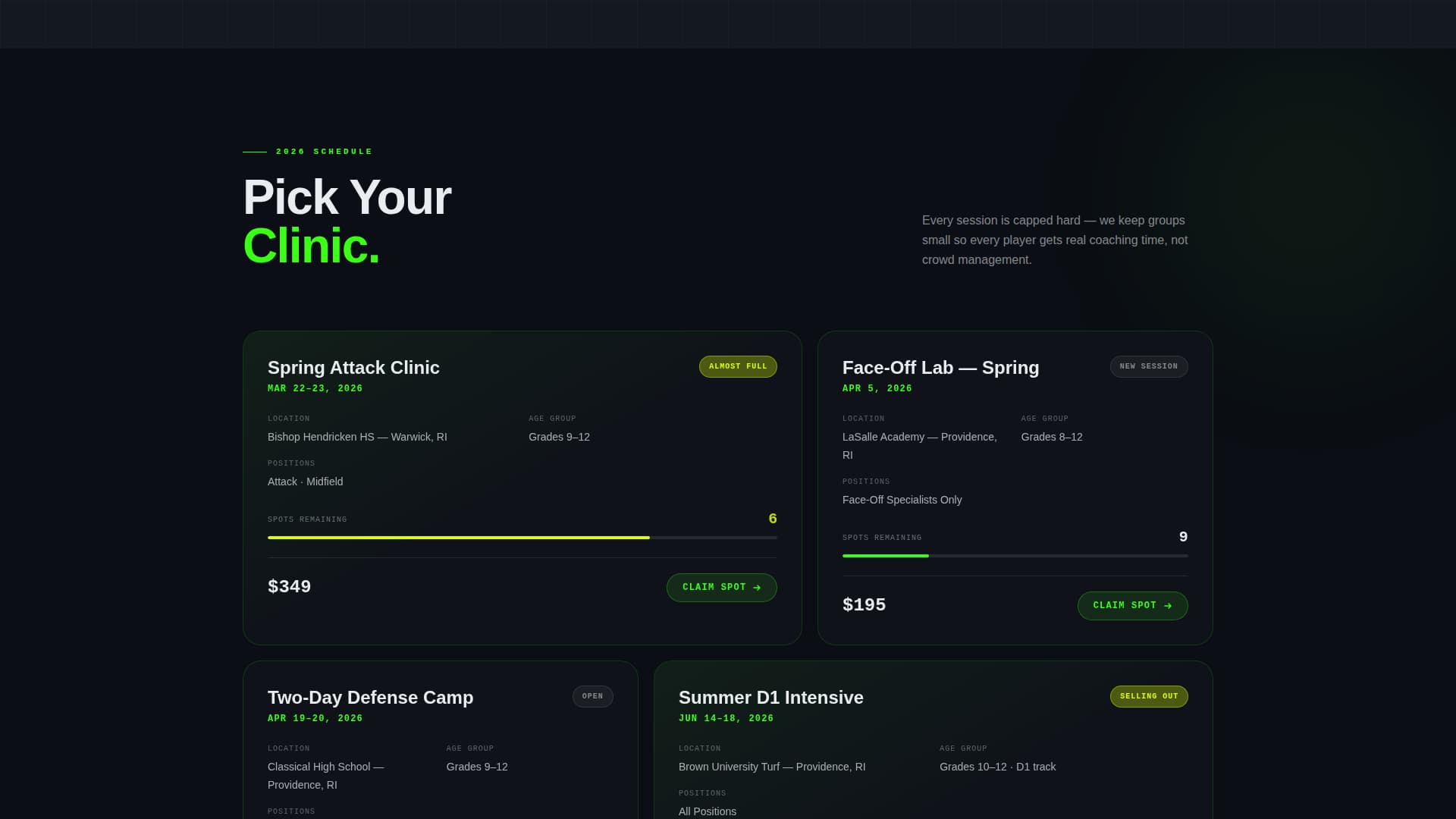Claim a spot for the Spring Attack Clinic
Image resolution: width=1456 pixels, height=819 pixels.
tap(721, 587)
